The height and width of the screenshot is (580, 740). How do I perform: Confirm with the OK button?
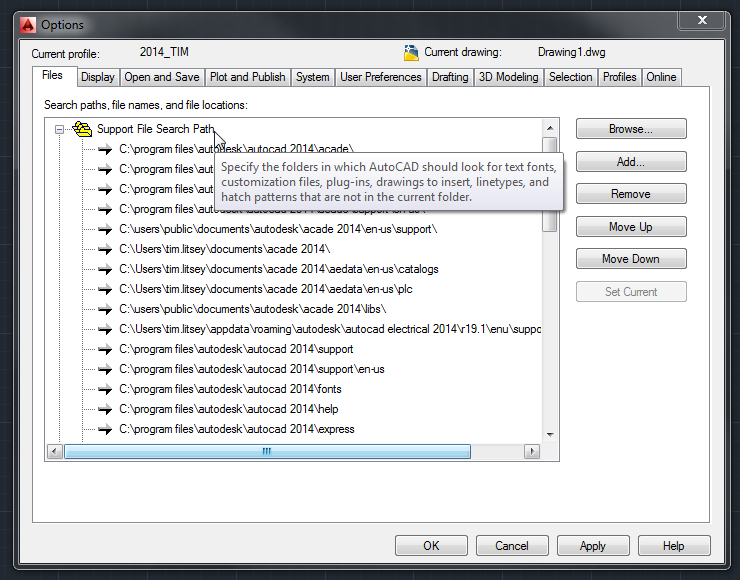pyautogui.click(x=431, y=546)
